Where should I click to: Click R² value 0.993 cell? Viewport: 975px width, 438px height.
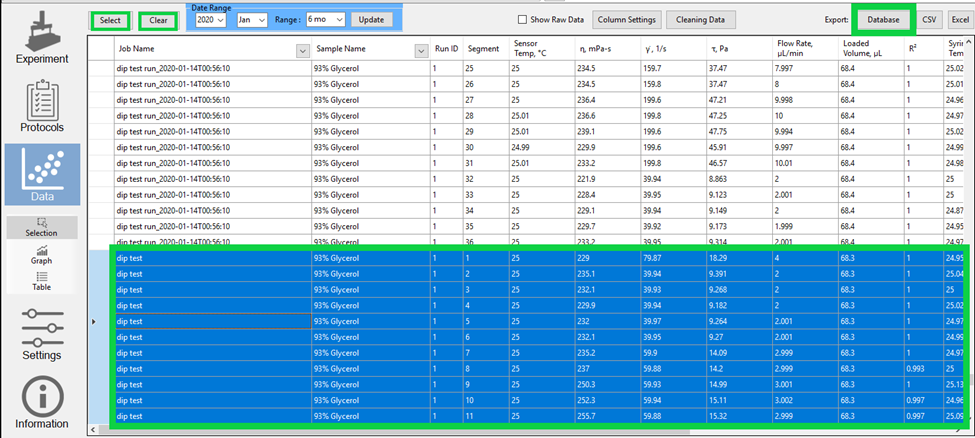tap(923, 368)
